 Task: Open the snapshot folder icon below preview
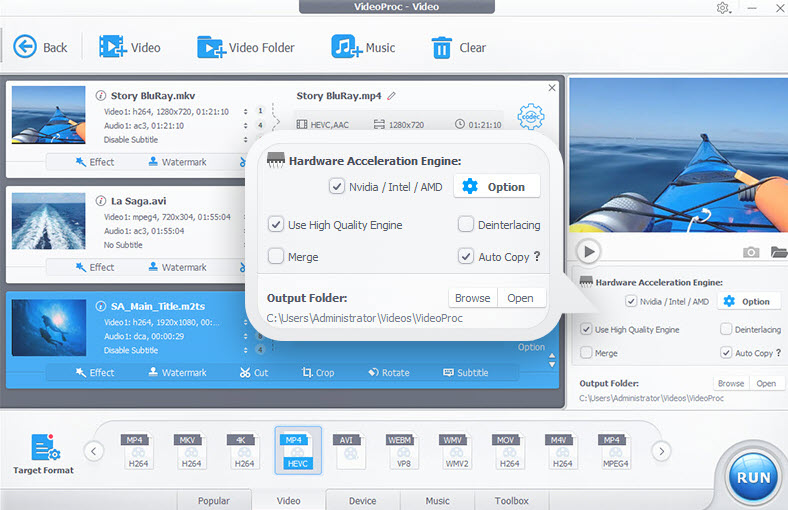[779, 252]
